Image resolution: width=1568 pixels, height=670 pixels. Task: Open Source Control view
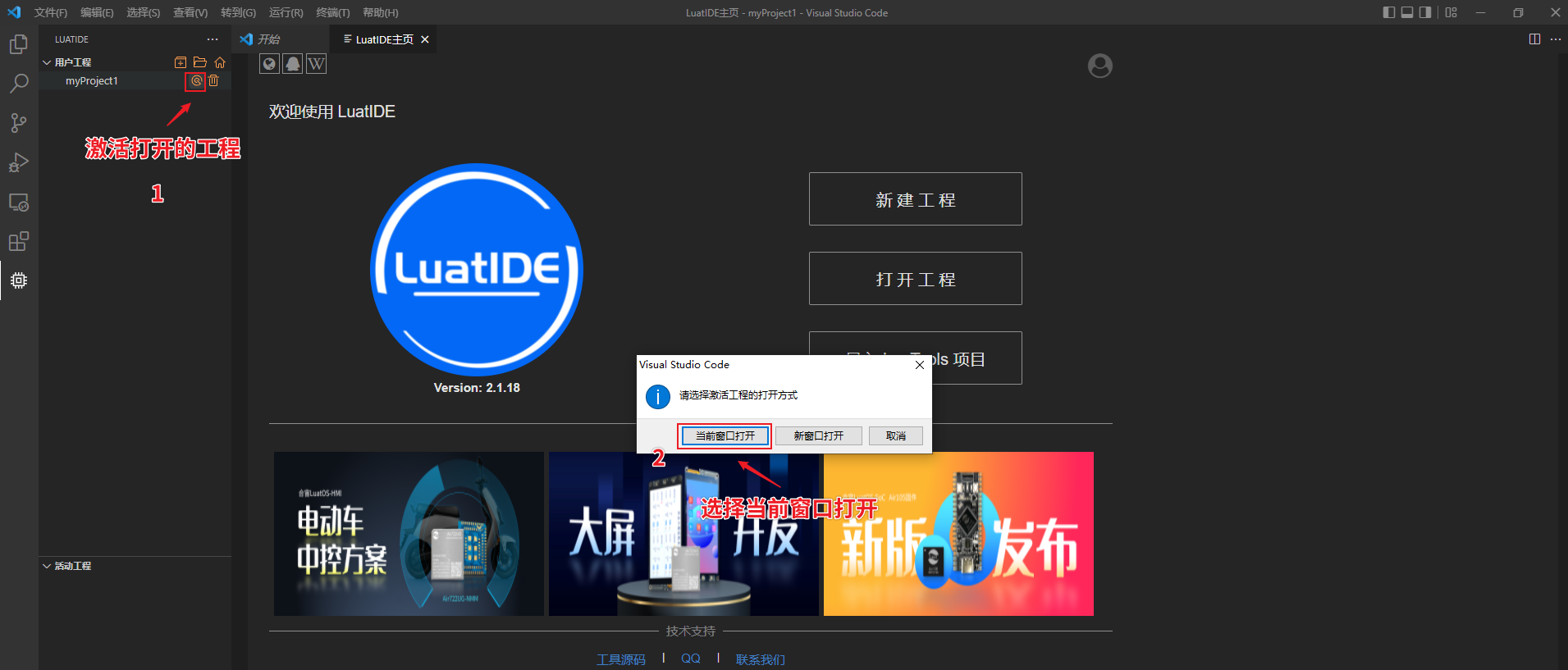[19, 123]
